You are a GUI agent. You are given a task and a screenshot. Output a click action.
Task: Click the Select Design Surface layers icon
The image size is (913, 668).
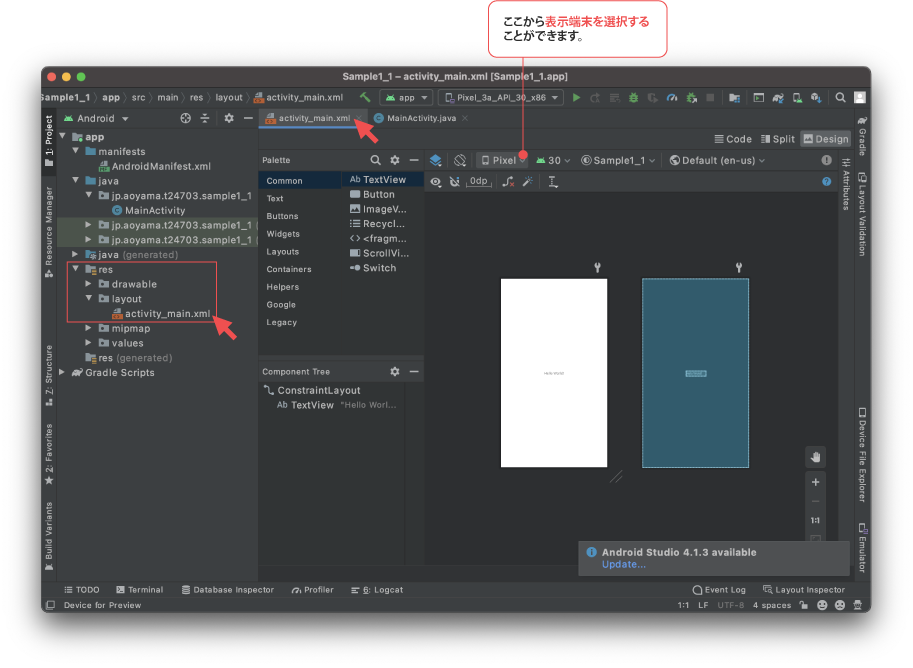436,160
